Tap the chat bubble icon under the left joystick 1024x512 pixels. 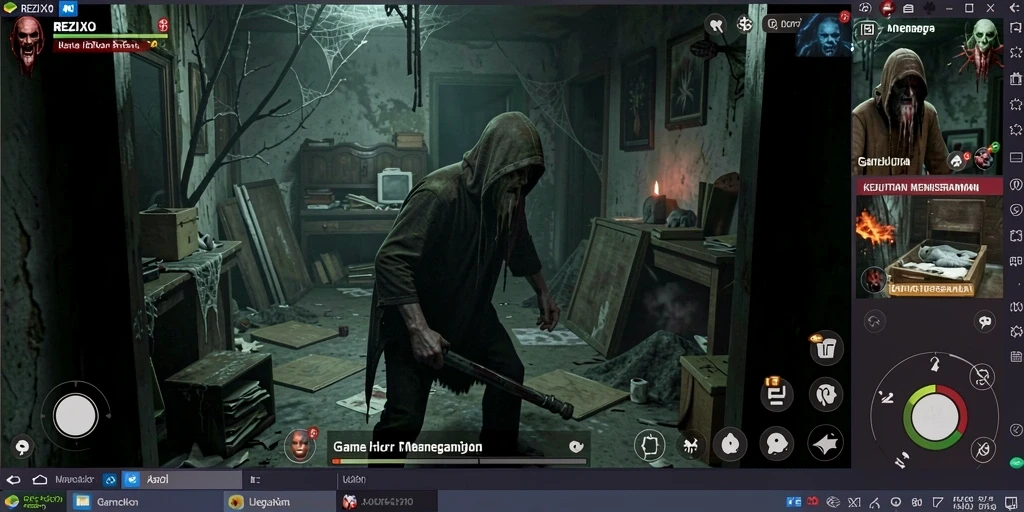(x=22, y=447)
